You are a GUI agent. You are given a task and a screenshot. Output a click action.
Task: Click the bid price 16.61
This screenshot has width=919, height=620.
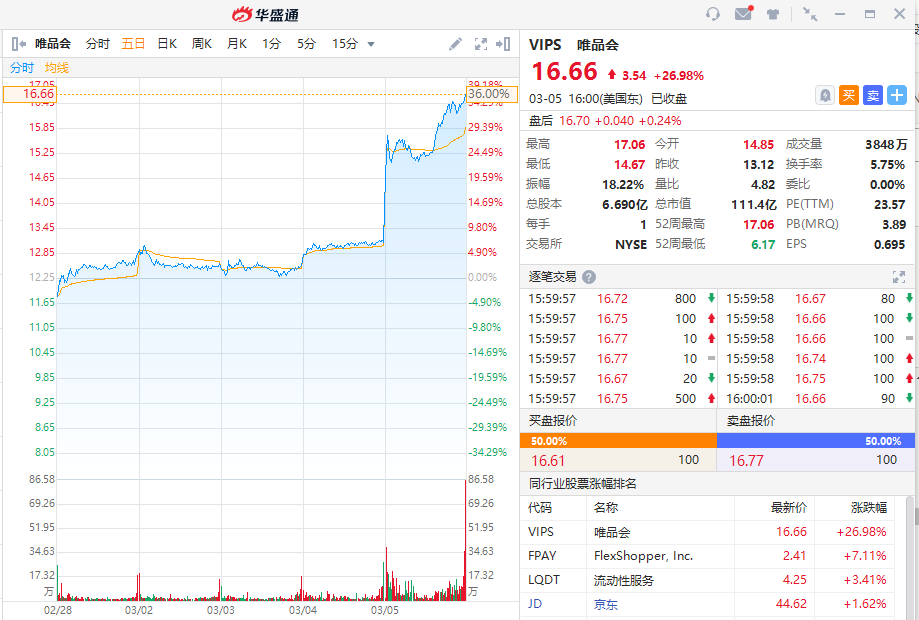(x=548, y=461)
